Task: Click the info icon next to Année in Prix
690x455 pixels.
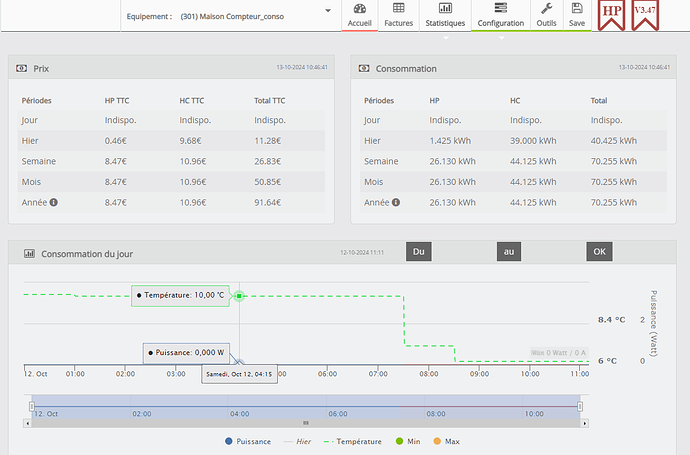Action: 54,201
